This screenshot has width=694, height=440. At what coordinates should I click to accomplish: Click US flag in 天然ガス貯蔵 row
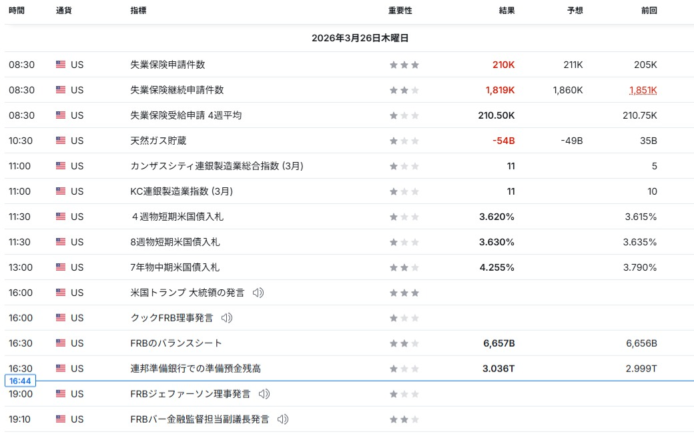(61, 141)
